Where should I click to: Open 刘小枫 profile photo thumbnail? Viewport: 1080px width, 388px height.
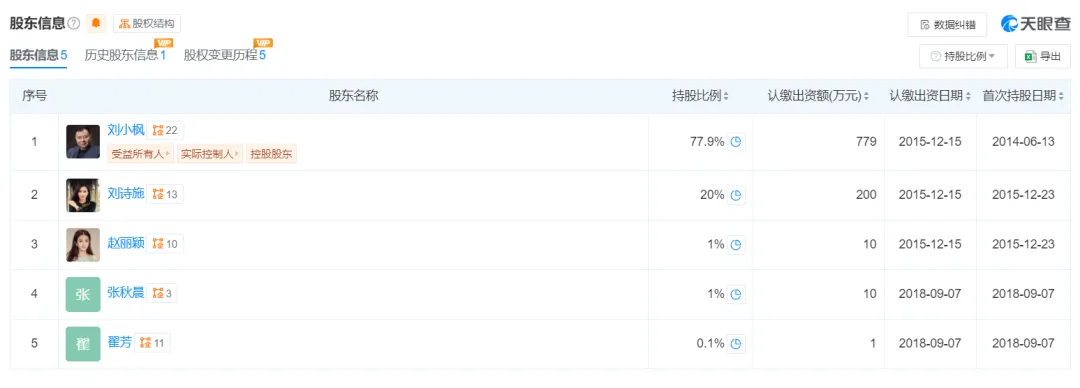(83, 142)
